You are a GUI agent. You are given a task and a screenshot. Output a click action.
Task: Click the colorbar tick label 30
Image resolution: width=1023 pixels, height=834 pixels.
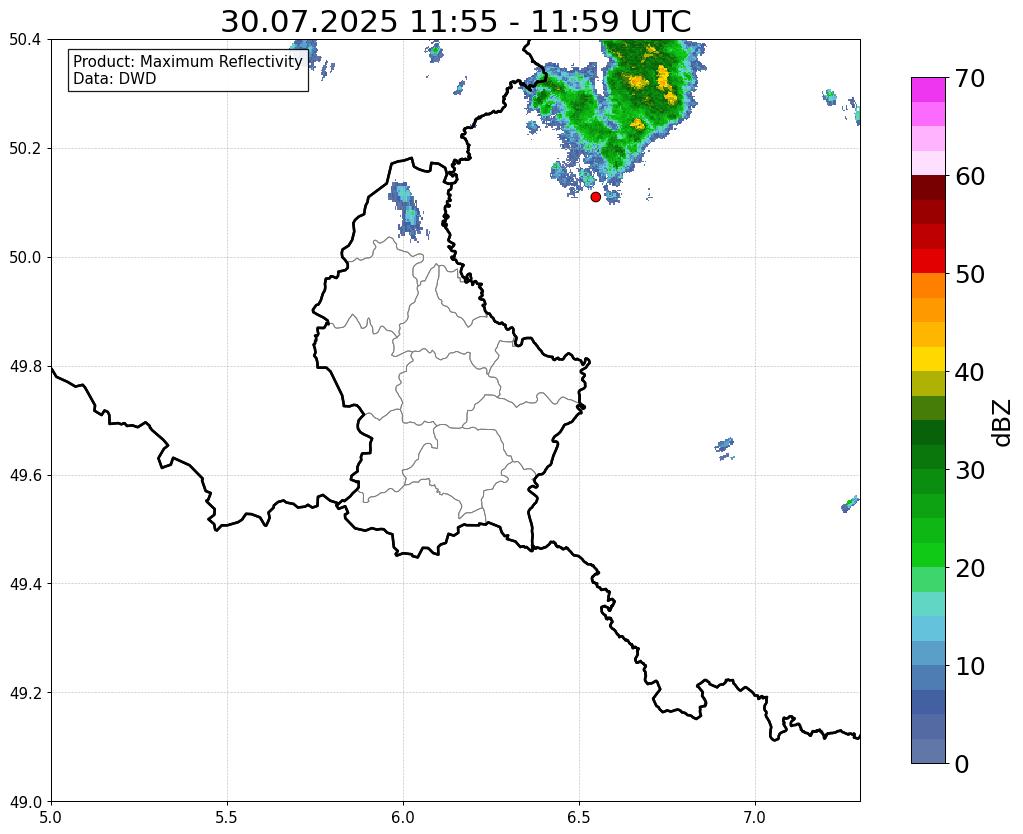[970, 470]
